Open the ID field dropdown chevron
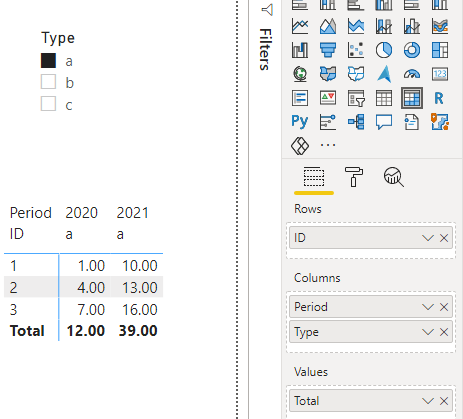Image resolution: width=463 pixels, height=419 pixels. click(x=428, y=238)
